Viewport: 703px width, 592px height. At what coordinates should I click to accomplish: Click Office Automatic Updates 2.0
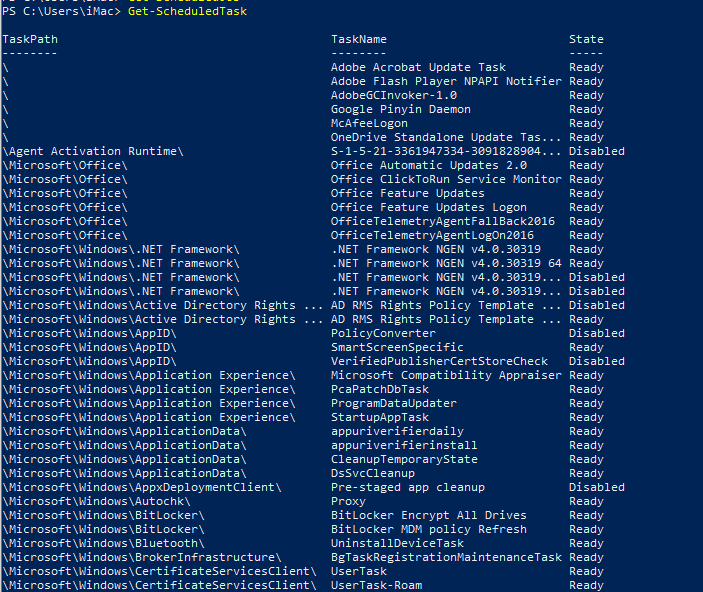tap(429, 165)
